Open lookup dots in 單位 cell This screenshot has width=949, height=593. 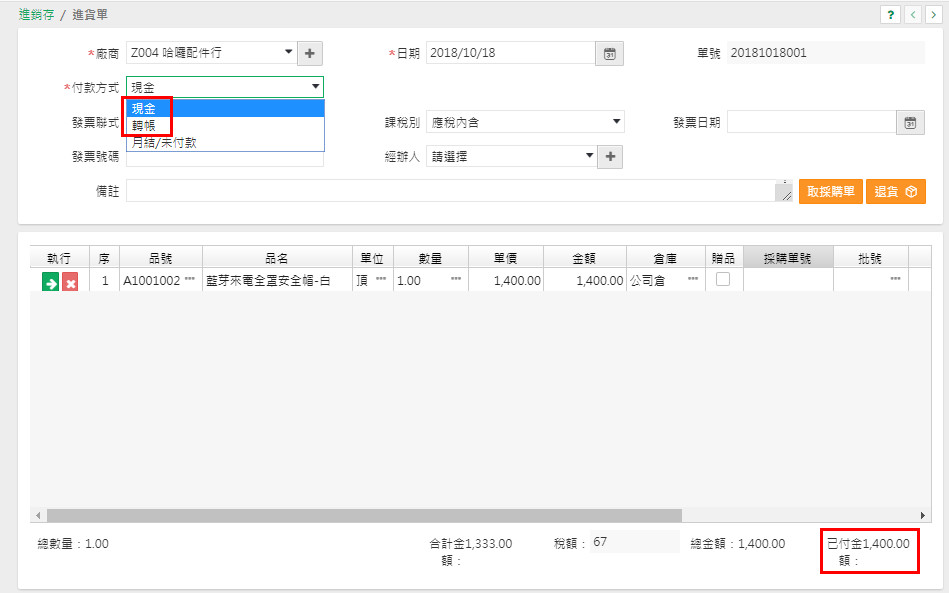[x=381, y=279]
